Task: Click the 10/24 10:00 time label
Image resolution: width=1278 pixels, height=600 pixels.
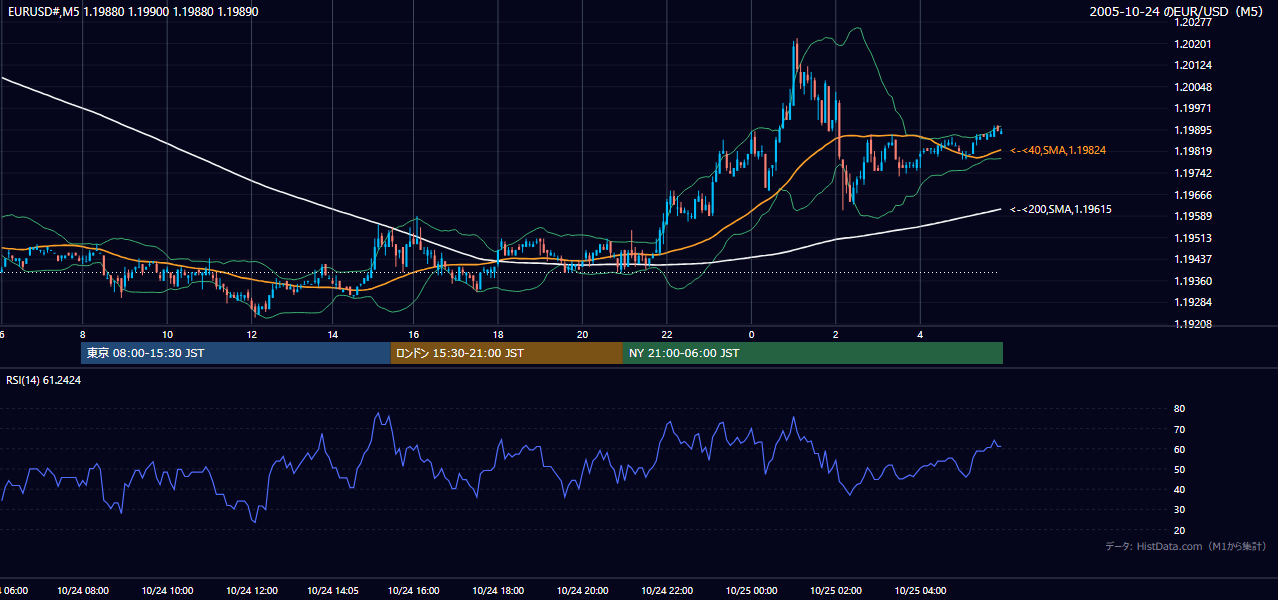Action: (x=166, y=590)
